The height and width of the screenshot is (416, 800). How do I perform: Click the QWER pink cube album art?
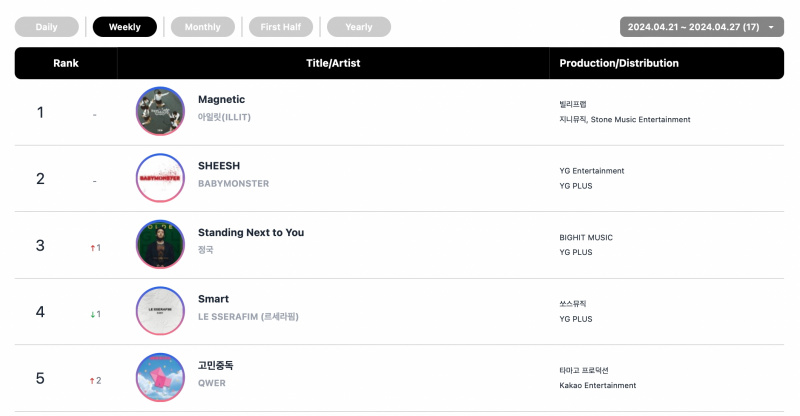(x=160, y=377)
